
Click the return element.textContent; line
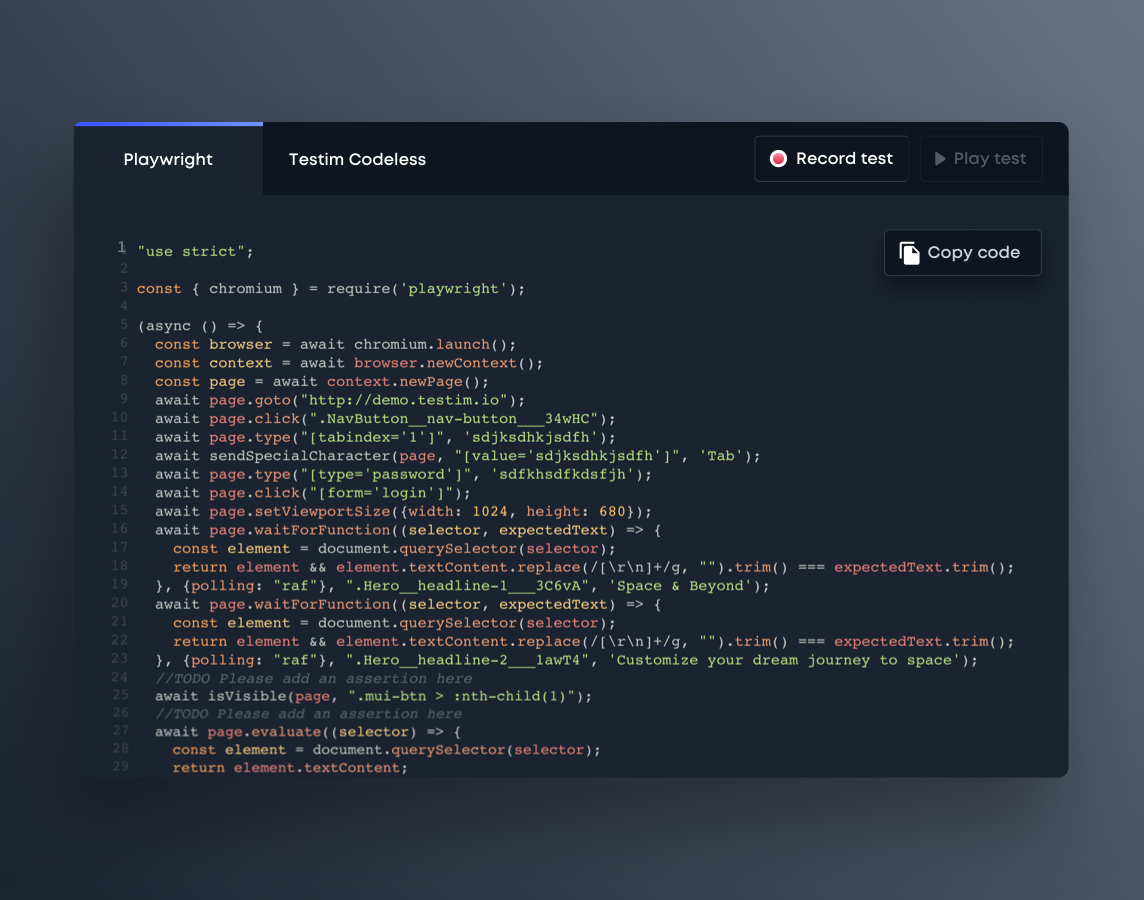pos(290,767)
